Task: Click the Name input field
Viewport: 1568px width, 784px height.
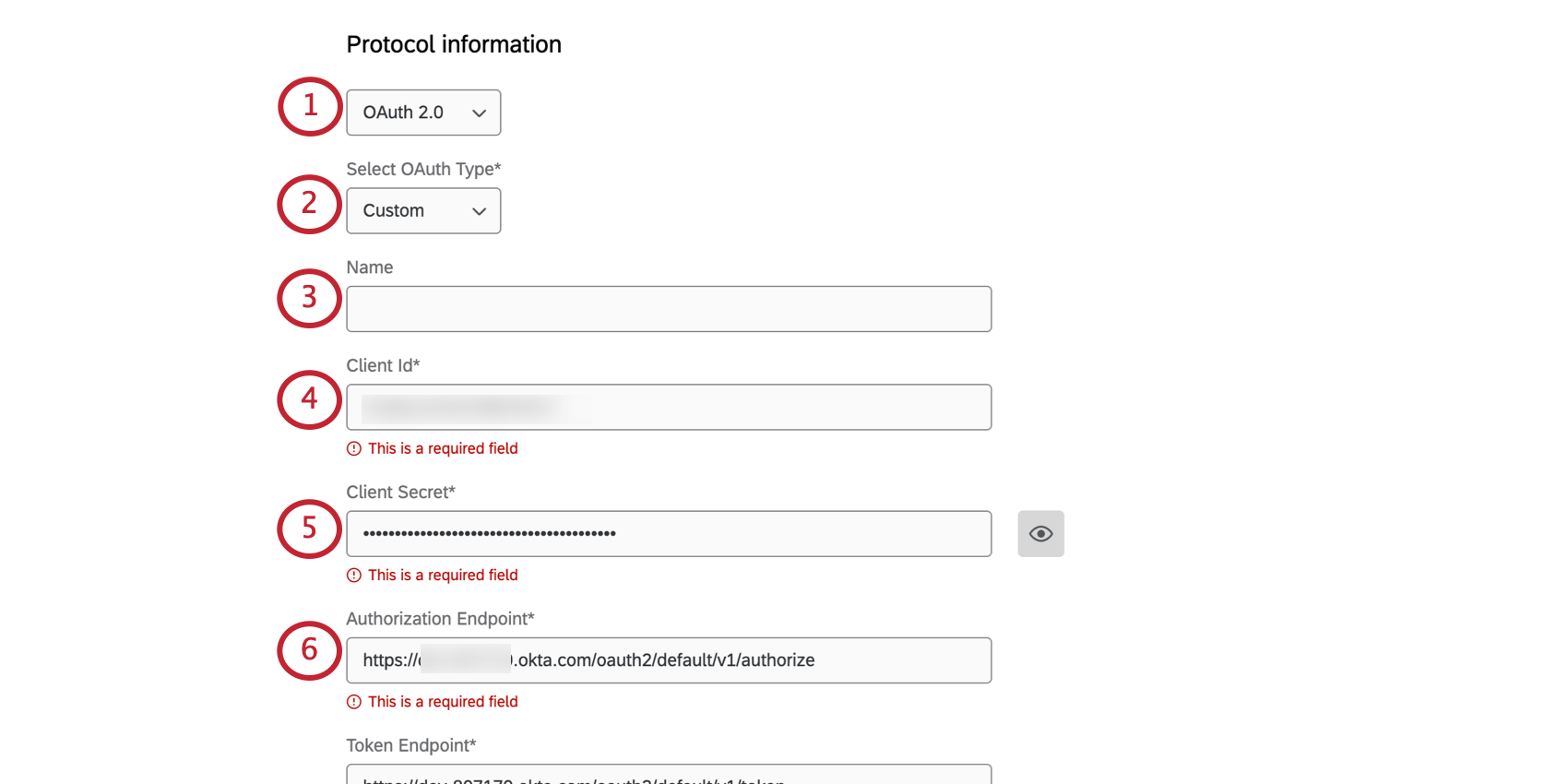Action: tap(669, 309)
